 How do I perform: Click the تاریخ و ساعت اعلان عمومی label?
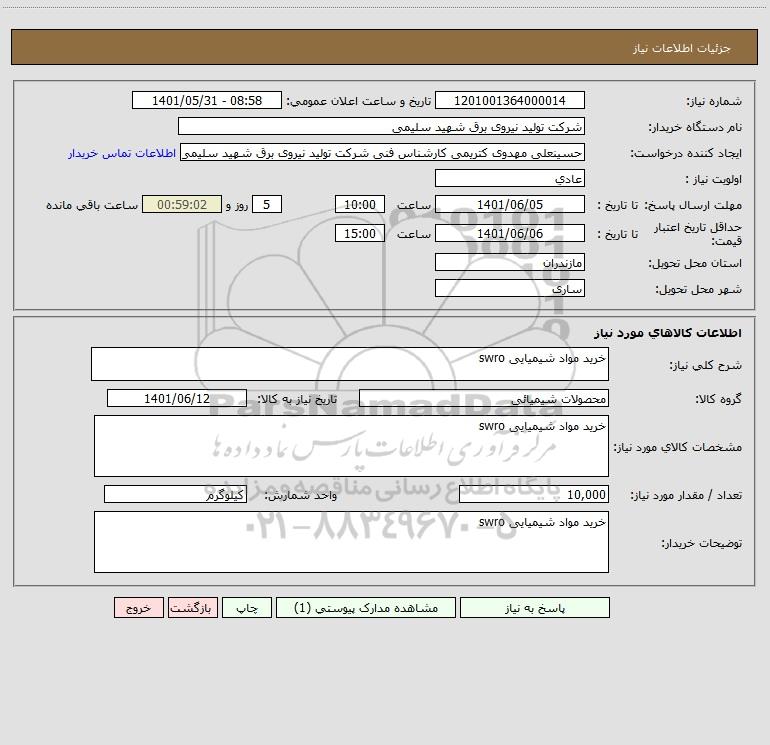coord(358,101)
